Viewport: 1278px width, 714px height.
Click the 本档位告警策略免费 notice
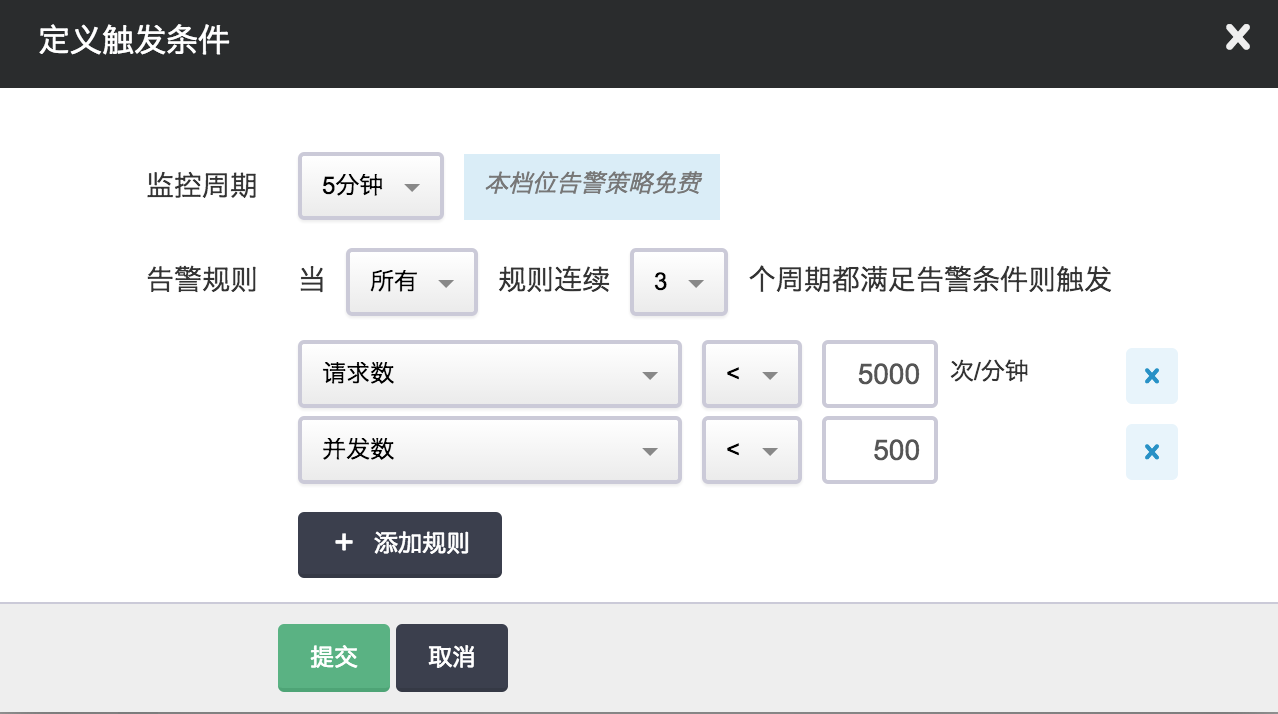tap(592, 185)
